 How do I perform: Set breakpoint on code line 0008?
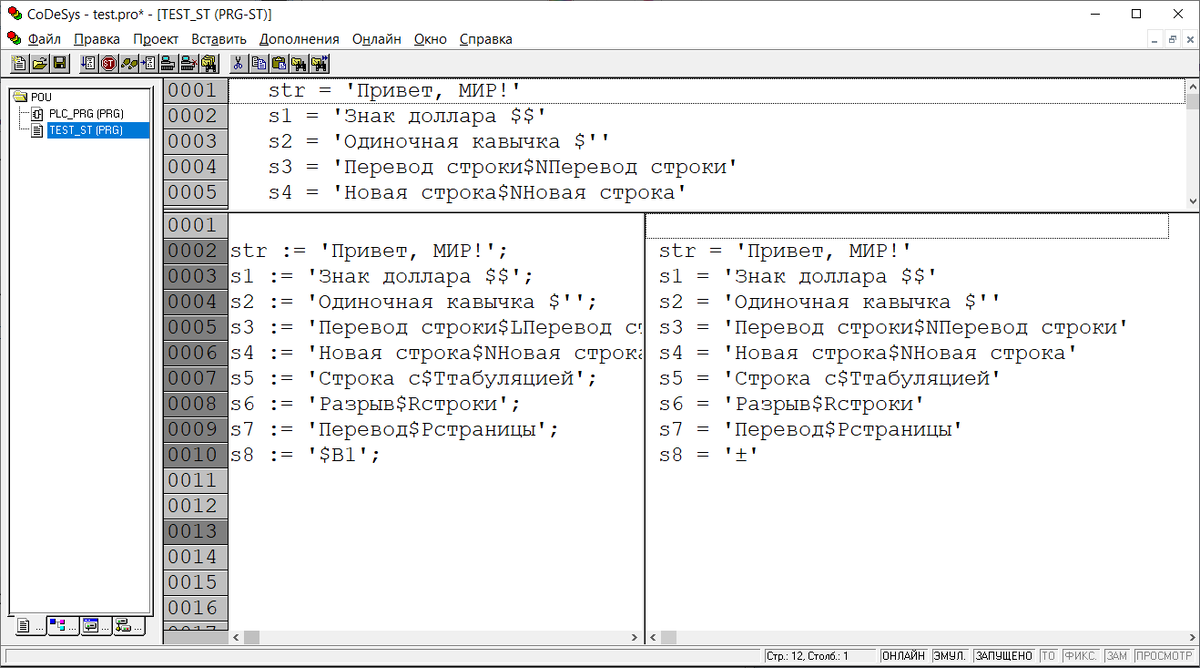coord(196,403)
